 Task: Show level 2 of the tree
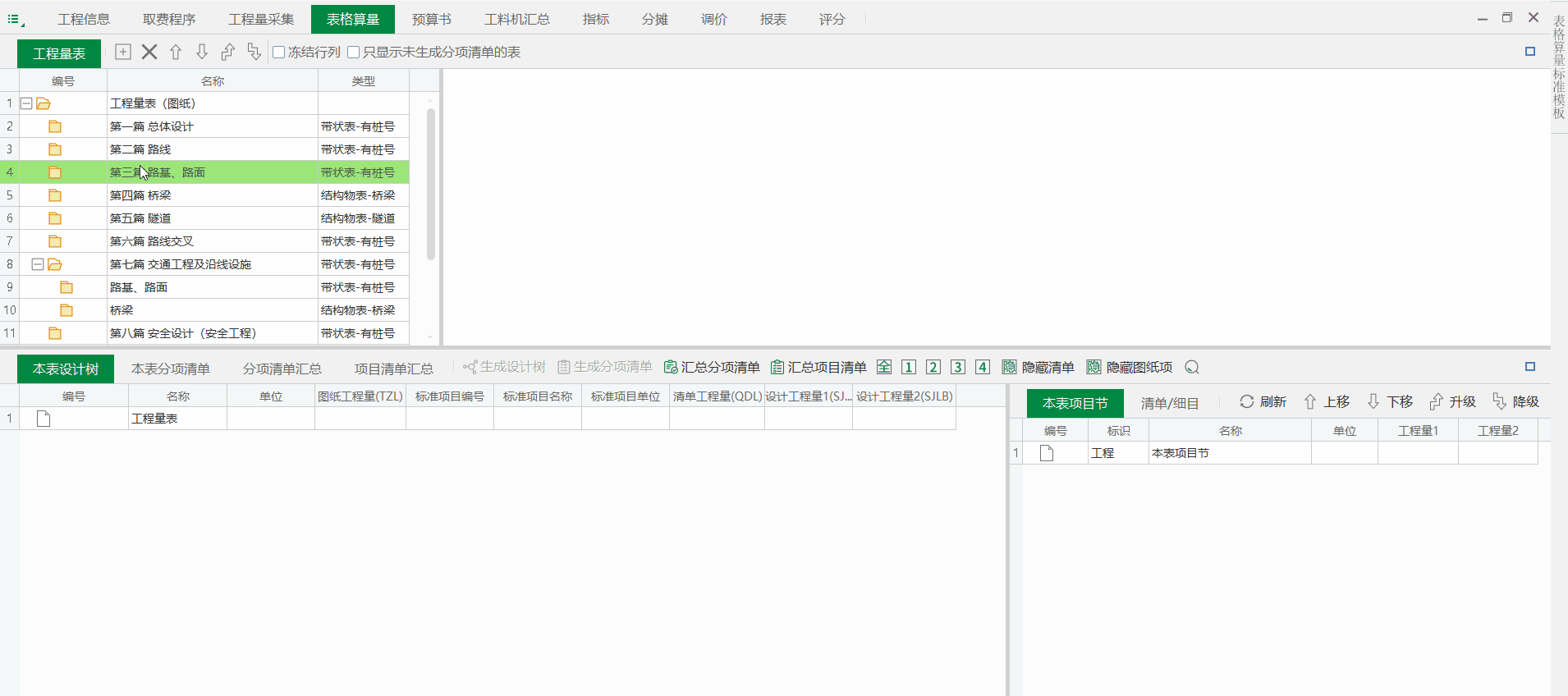tap(933, 367)
